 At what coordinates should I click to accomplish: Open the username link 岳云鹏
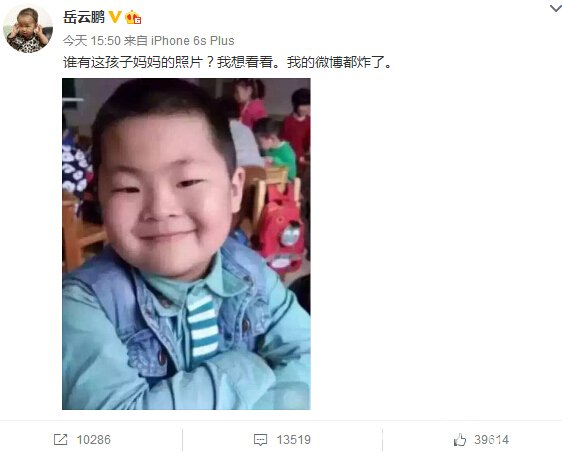(84, 17)
